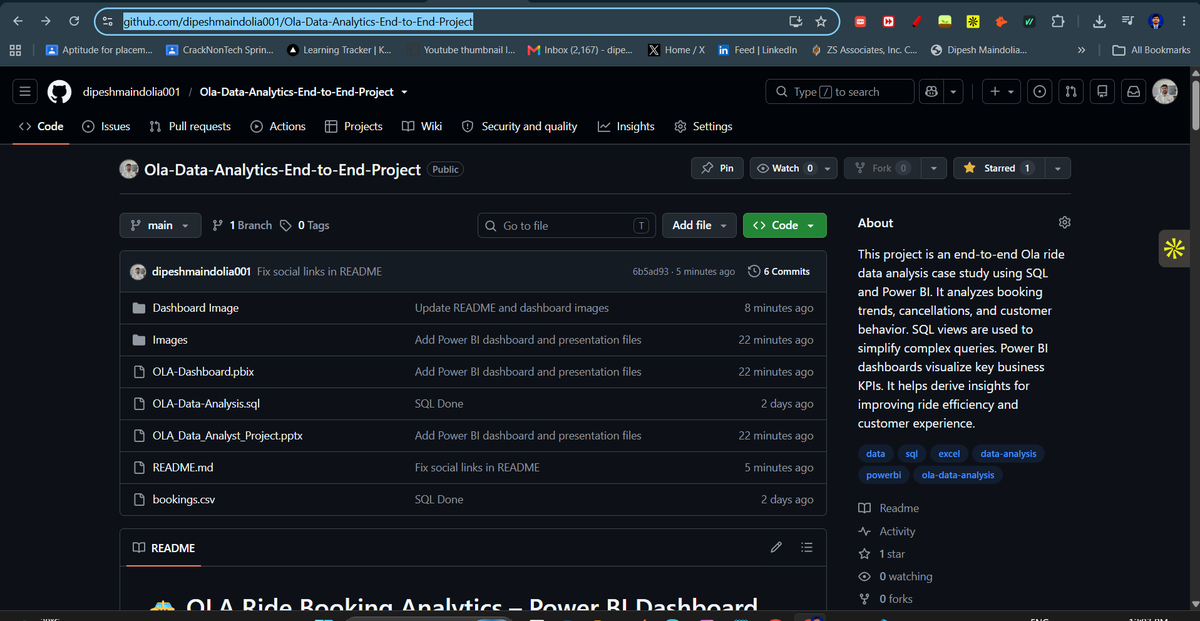Edit repository About settings gear
Viewport: 1200px width, 621px height.
(1064, 222)
